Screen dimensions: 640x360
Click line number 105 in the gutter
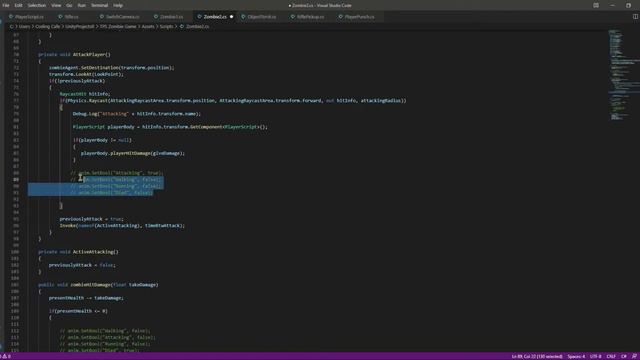point(15,284)
